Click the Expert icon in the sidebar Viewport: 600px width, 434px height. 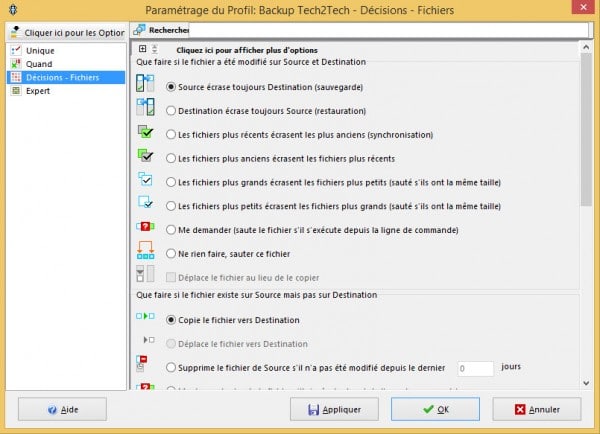pyautogui.click(x=16, y=90)
